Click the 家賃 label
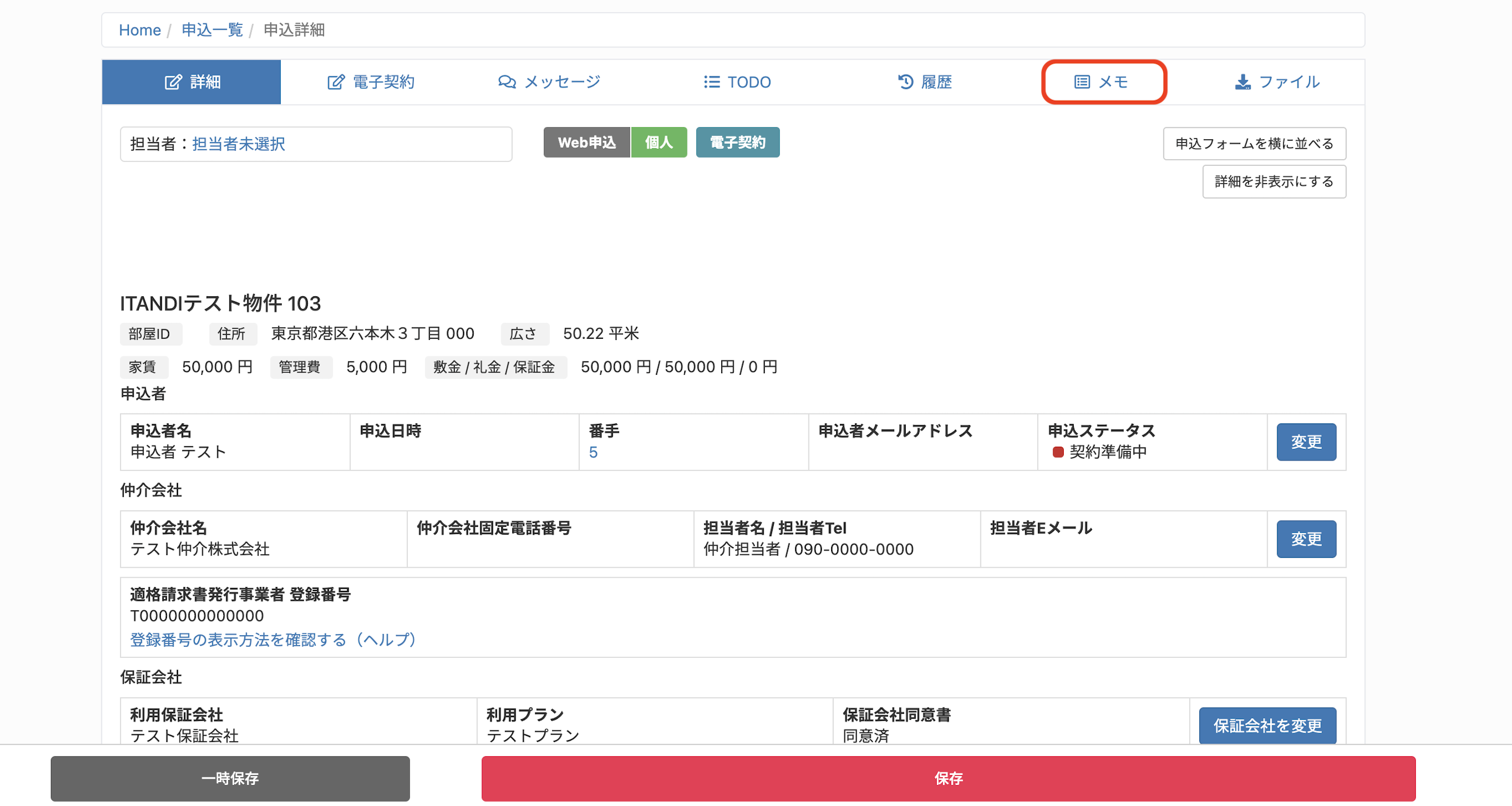 [143, 368]
